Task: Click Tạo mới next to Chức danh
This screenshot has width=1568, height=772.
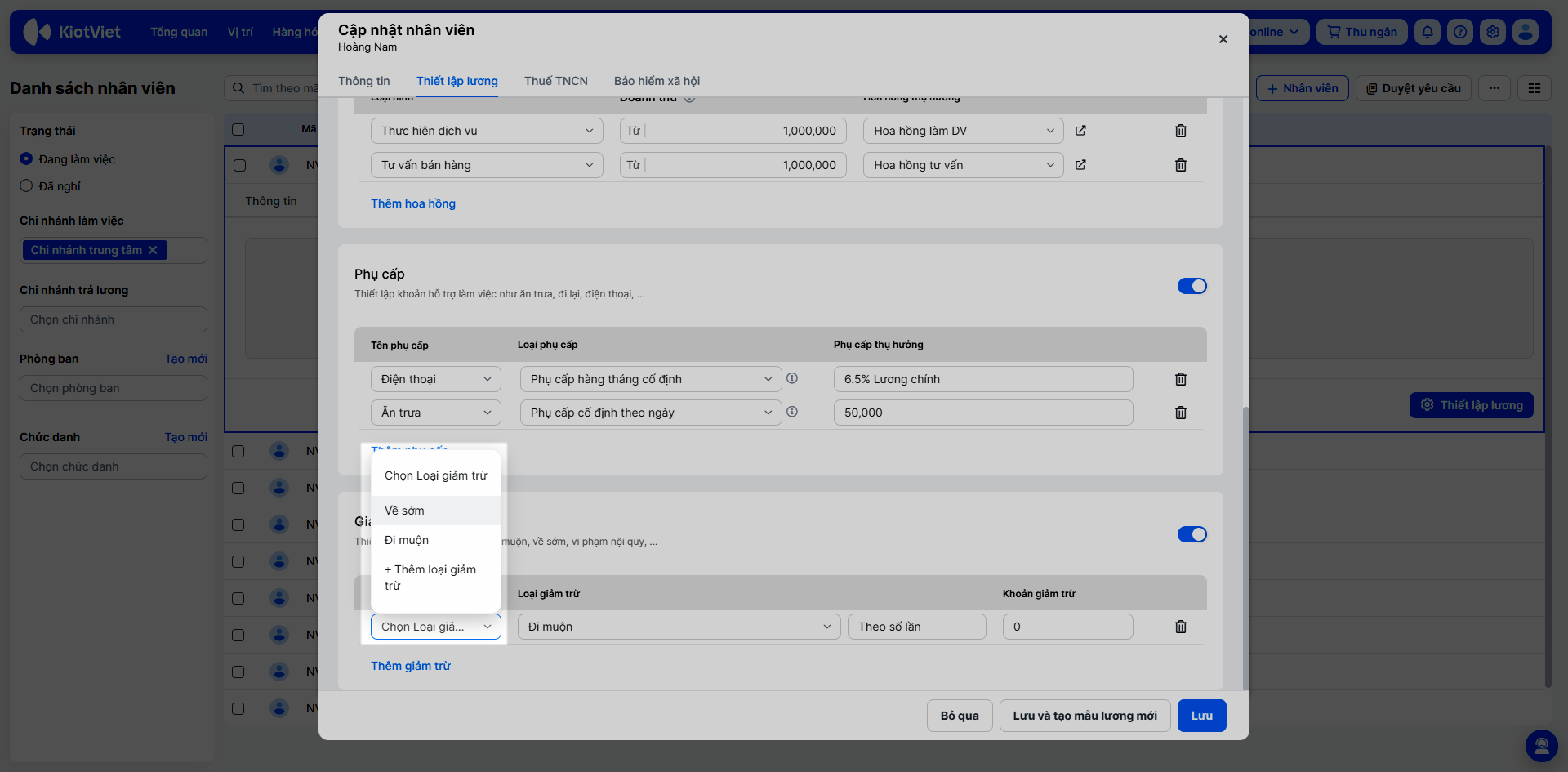Action: pyautogui.click(x=186, y=437)
